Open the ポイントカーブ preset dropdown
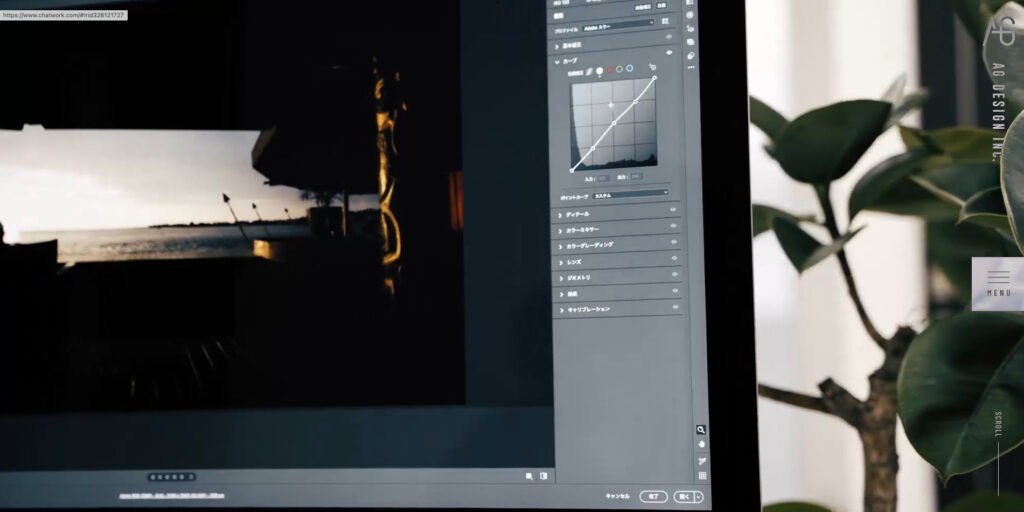1024x512 pixels. pyautogui.click(x=630, y=194)
